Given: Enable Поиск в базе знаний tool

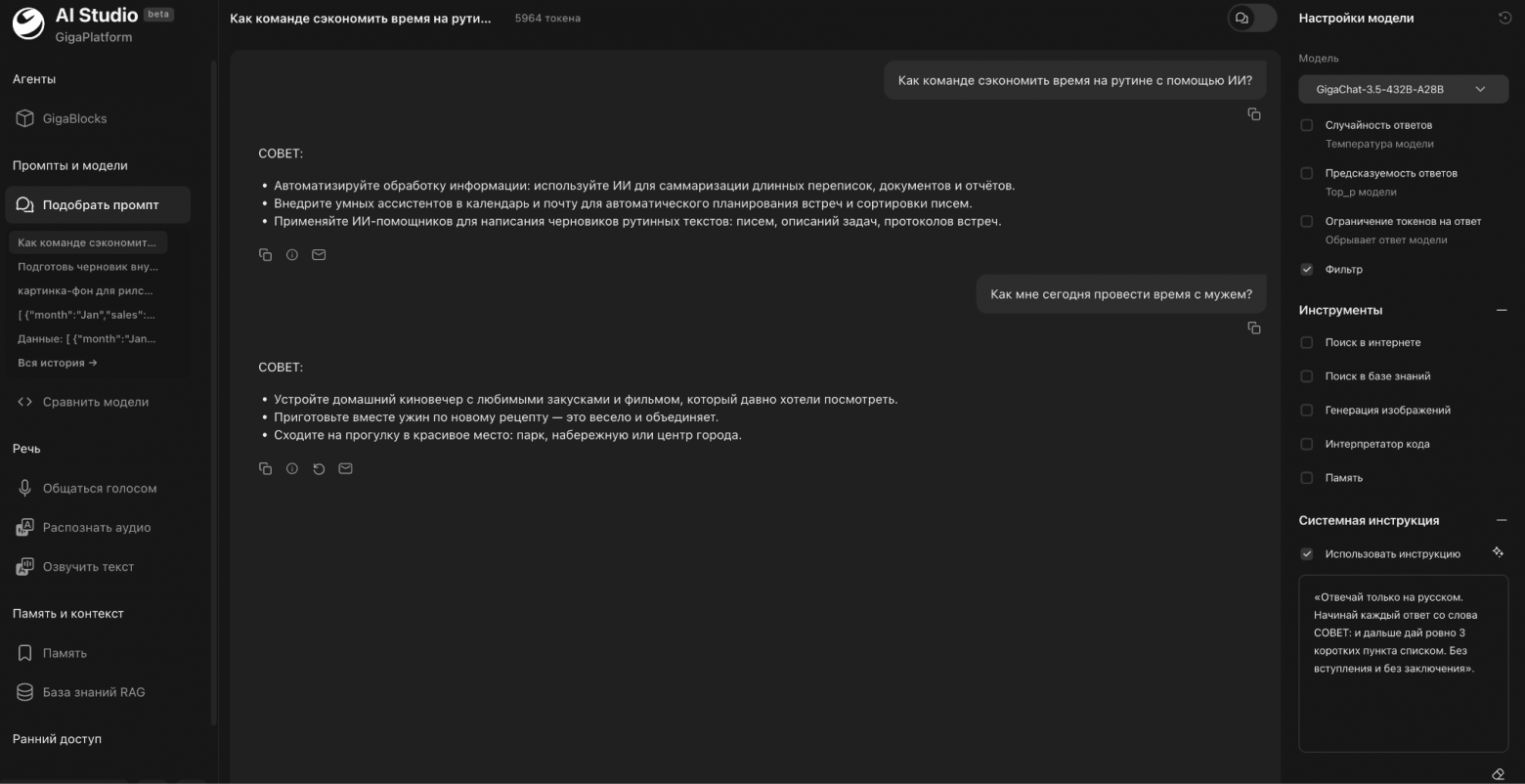Looking at the screenshot, I should pos(1307,376).
